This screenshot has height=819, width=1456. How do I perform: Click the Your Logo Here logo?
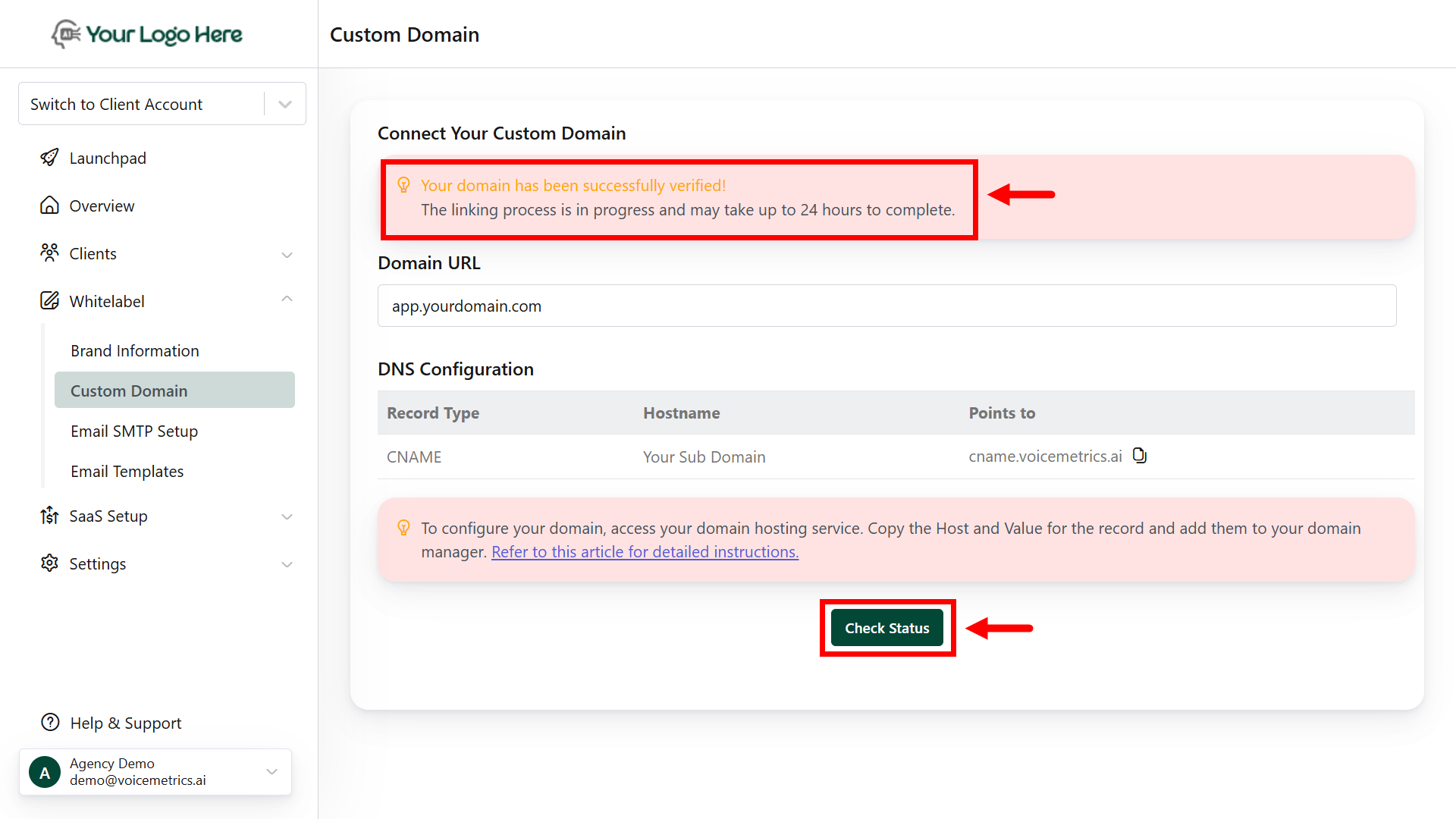(146, 34)
